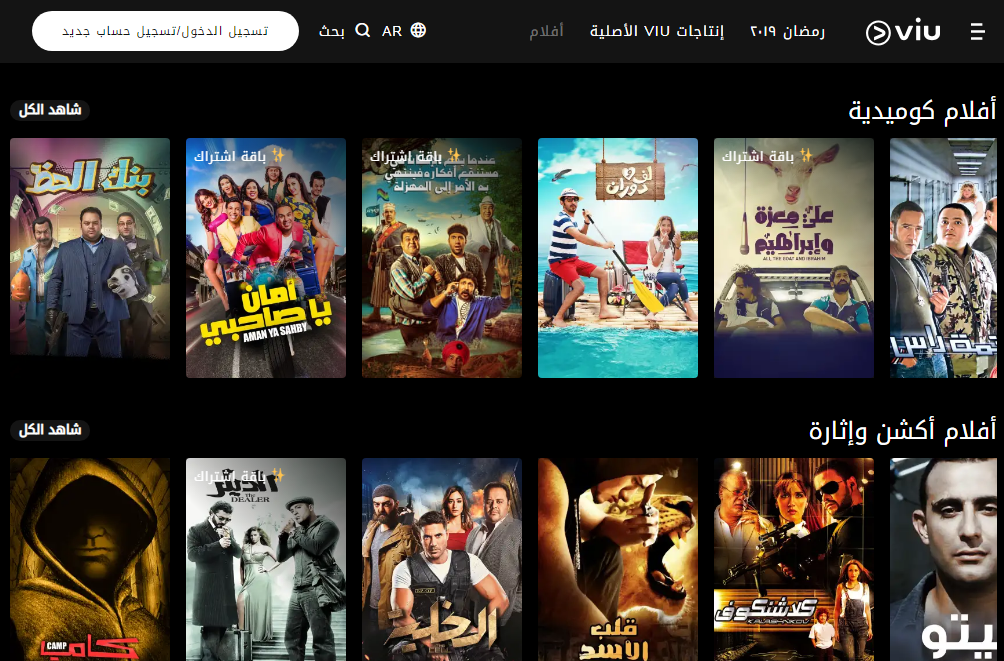Image resolution: width=1004 pixels, height=661 pixels.
Task: Open the رمضان ٢٠١٩ menu item
Action: pos(788,31)
